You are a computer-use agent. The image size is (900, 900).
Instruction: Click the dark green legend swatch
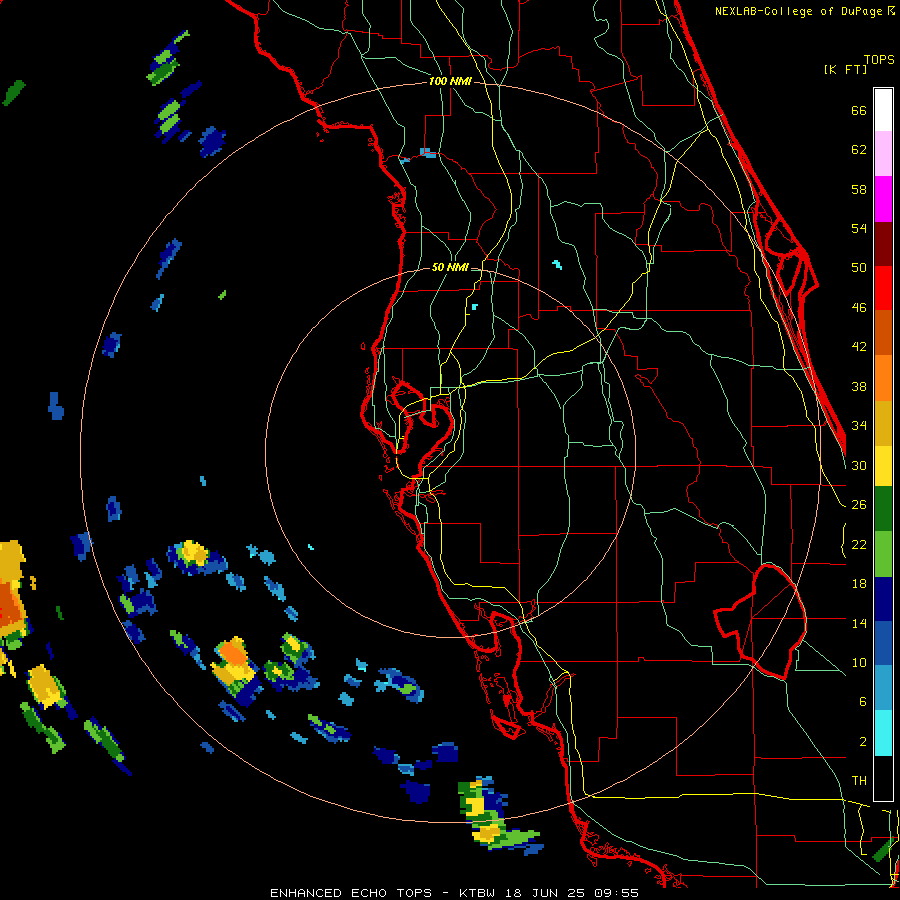click(883, 509)
